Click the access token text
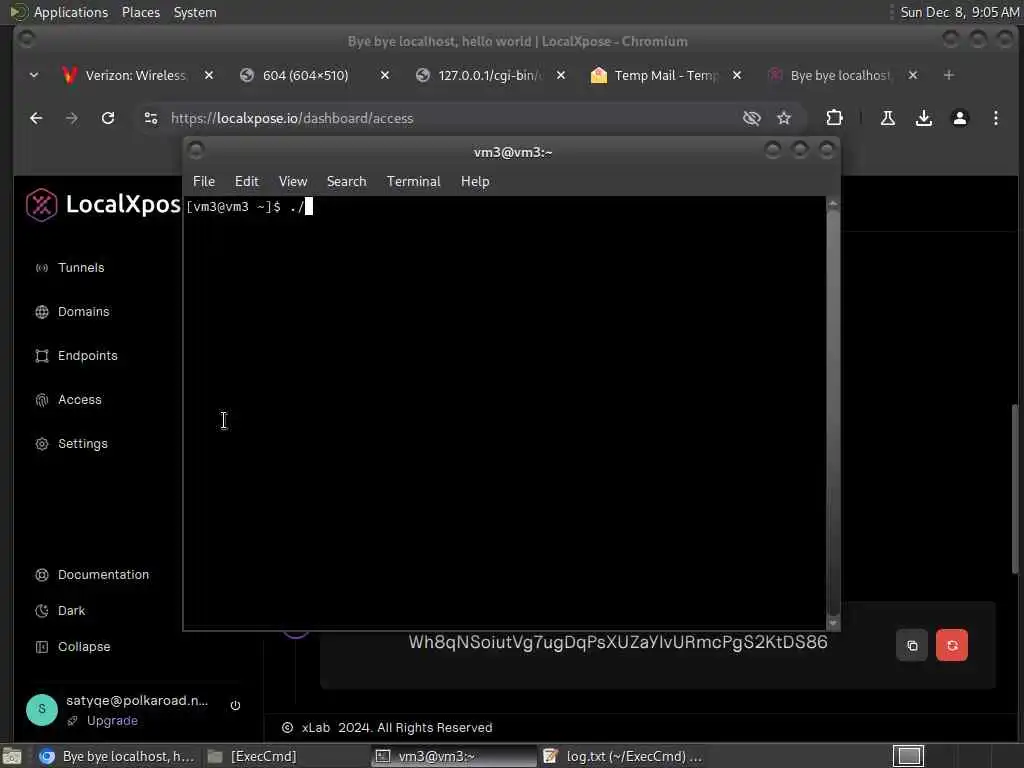 click(618, 642)
